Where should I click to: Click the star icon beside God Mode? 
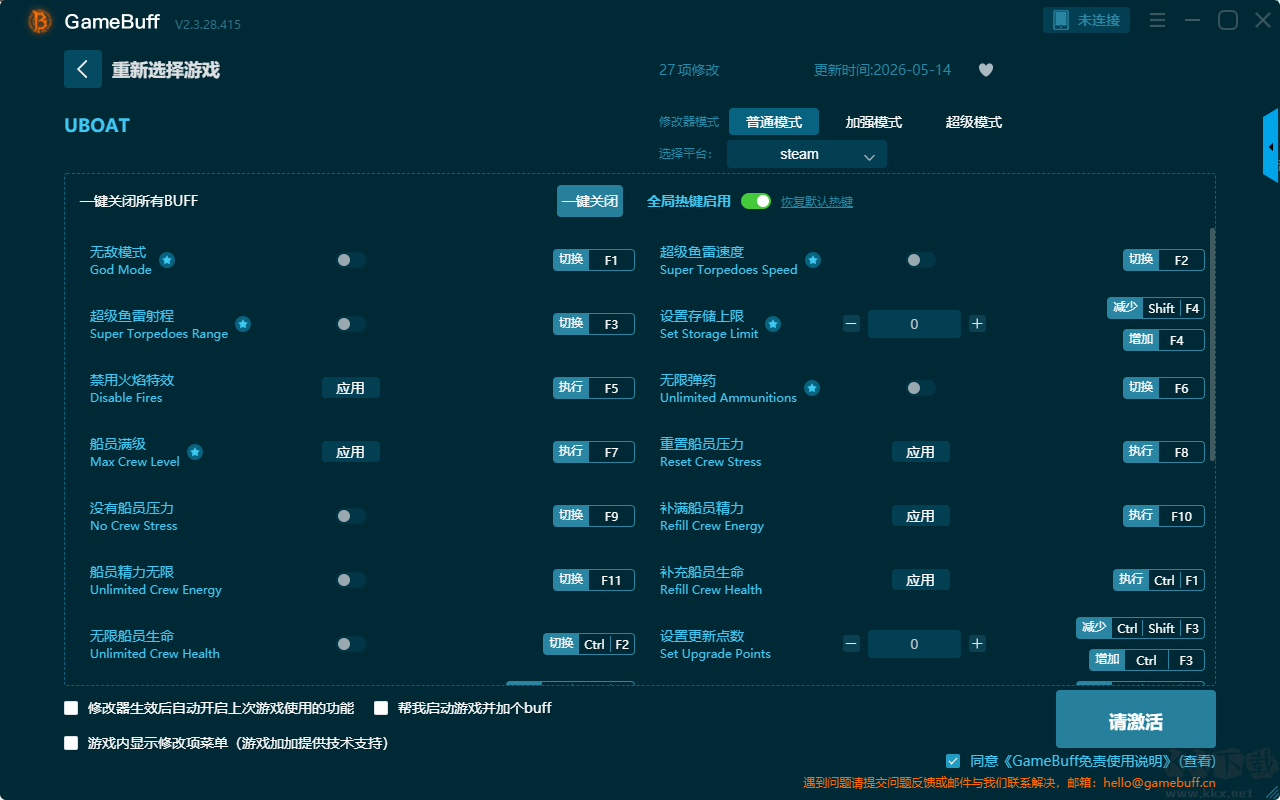click(167, 260)
